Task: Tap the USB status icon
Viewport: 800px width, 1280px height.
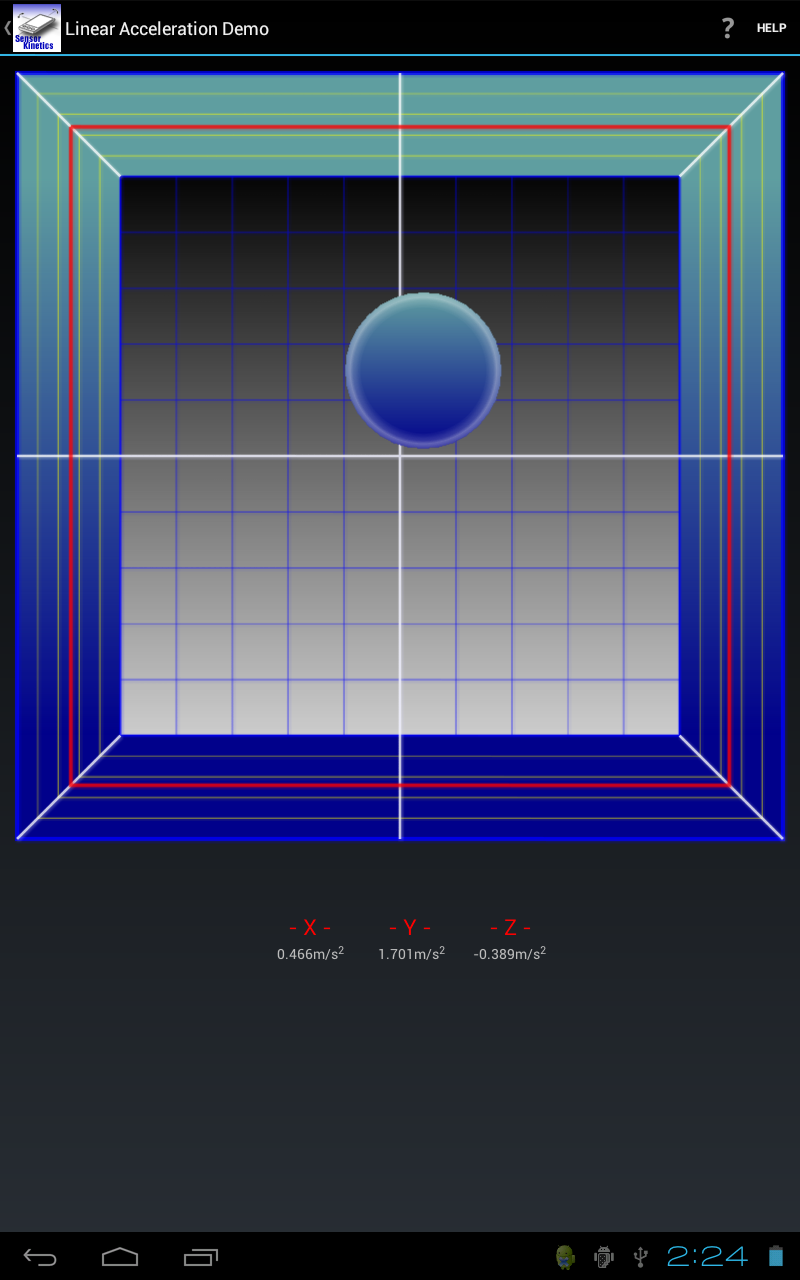Action: (641, 1256)
